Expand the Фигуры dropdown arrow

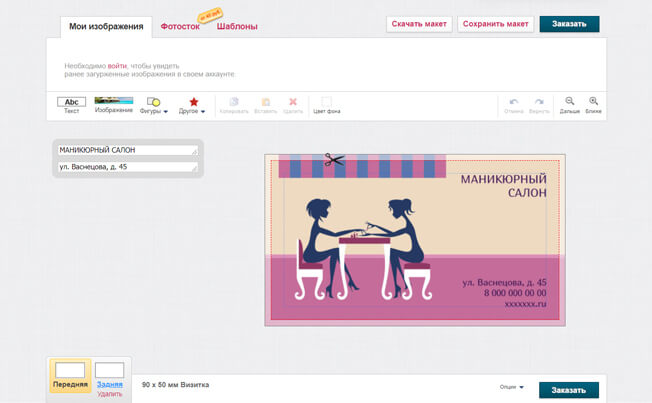click(x=165, y=111)
